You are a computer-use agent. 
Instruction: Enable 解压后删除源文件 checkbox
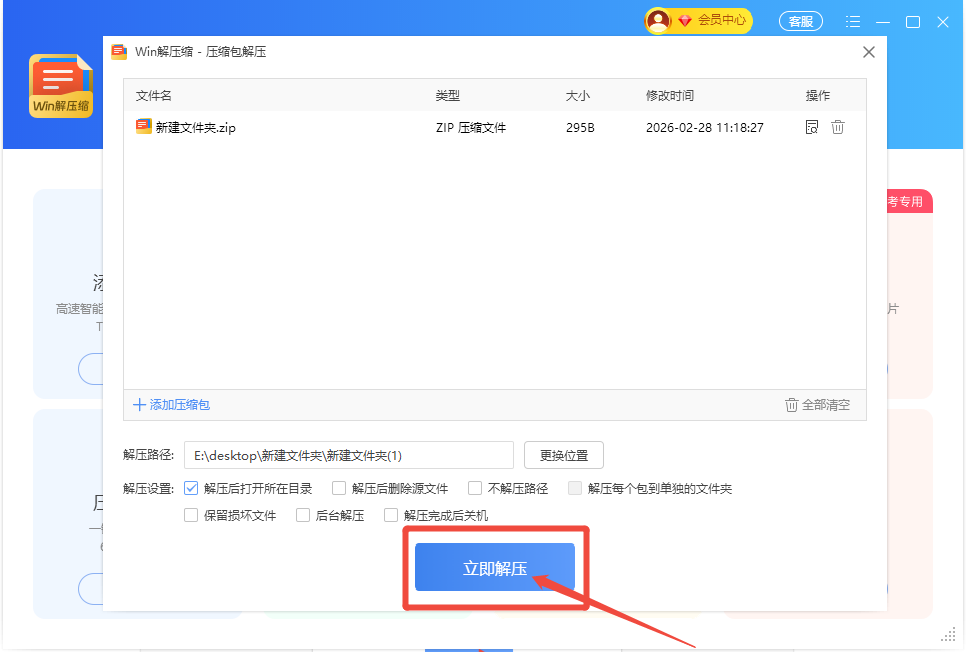pyautogui.click(x=339, y=489)
